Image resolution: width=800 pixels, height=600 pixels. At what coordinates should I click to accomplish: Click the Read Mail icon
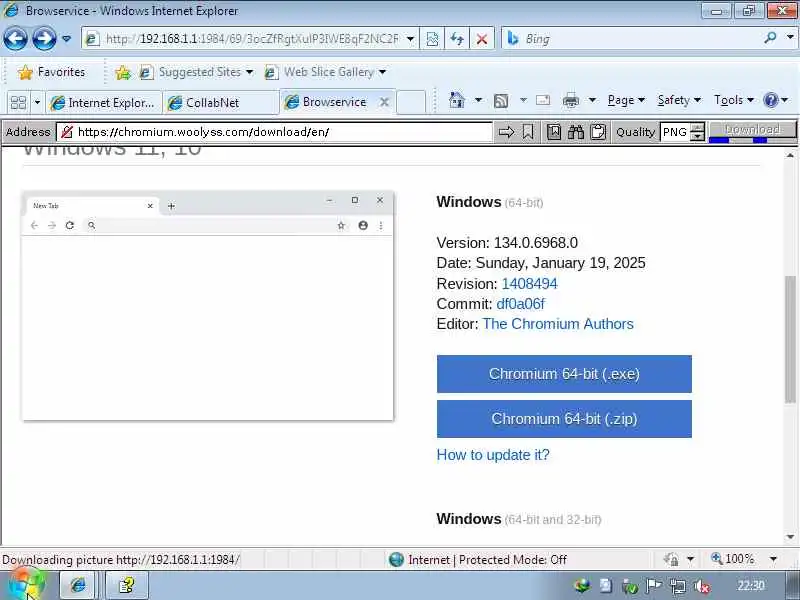click(x=543, y=100)
